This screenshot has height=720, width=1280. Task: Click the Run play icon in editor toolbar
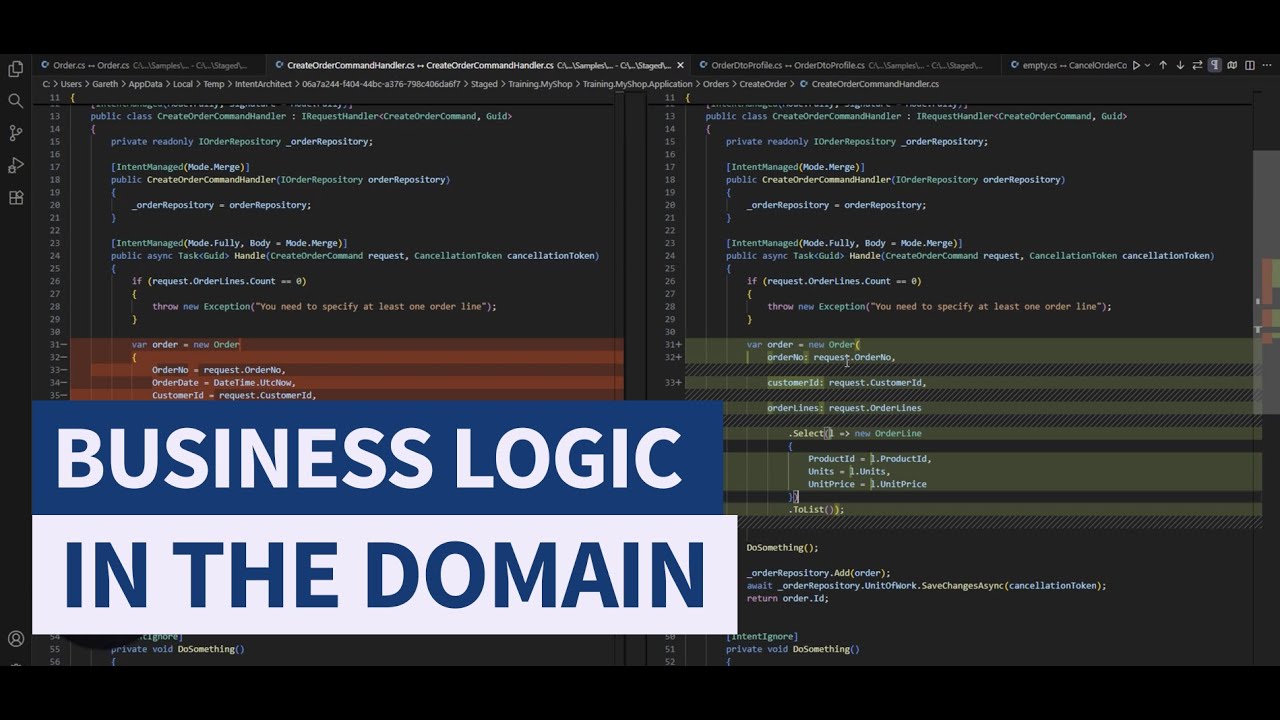click(1136, 65)
